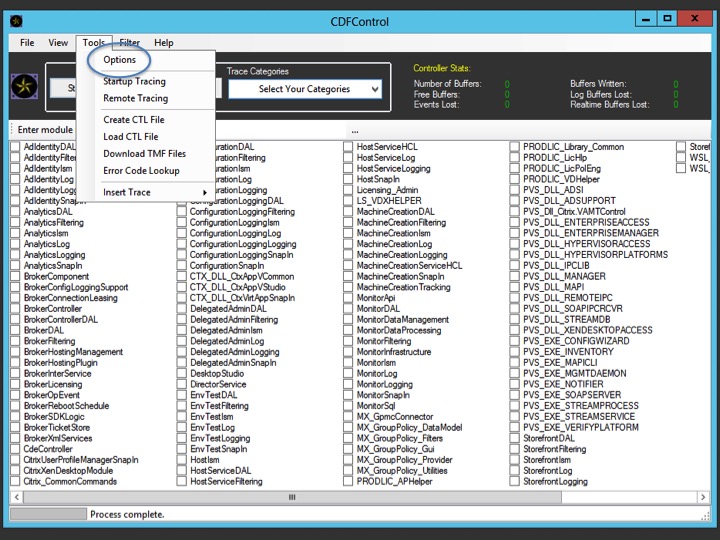This screenshot has width=720, height=540.
Task: Check PRODLIC_Library_Common module
Action: click(515, 147)
